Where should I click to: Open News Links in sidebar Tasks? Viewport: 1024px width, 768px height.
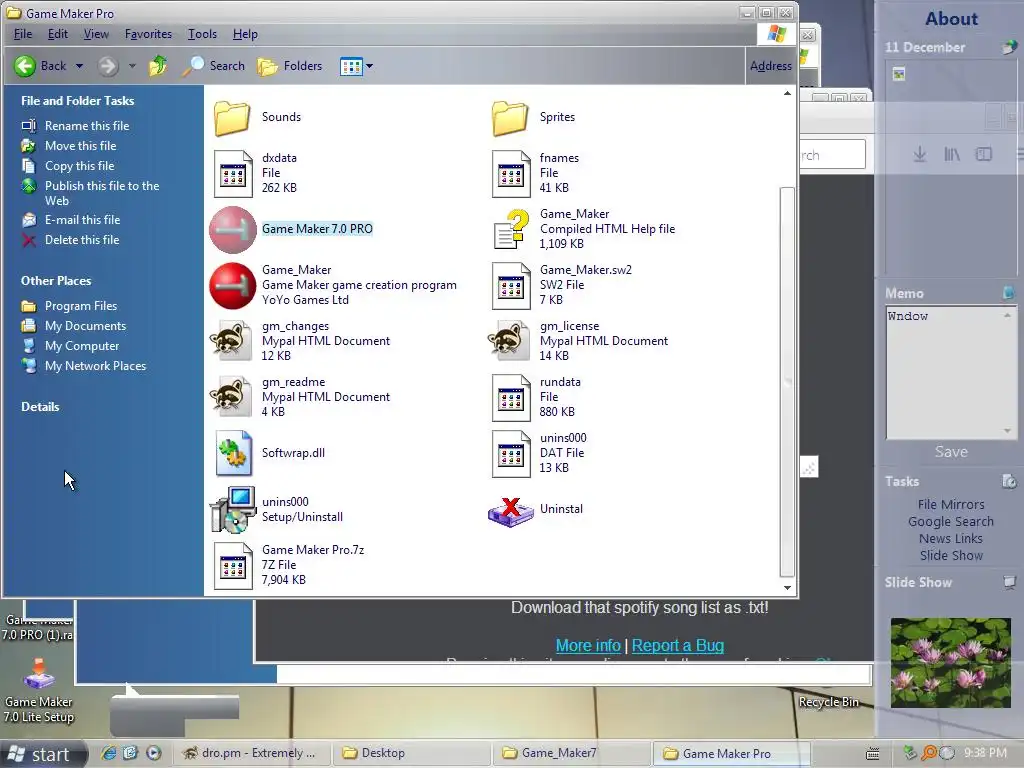click(951, 539)
